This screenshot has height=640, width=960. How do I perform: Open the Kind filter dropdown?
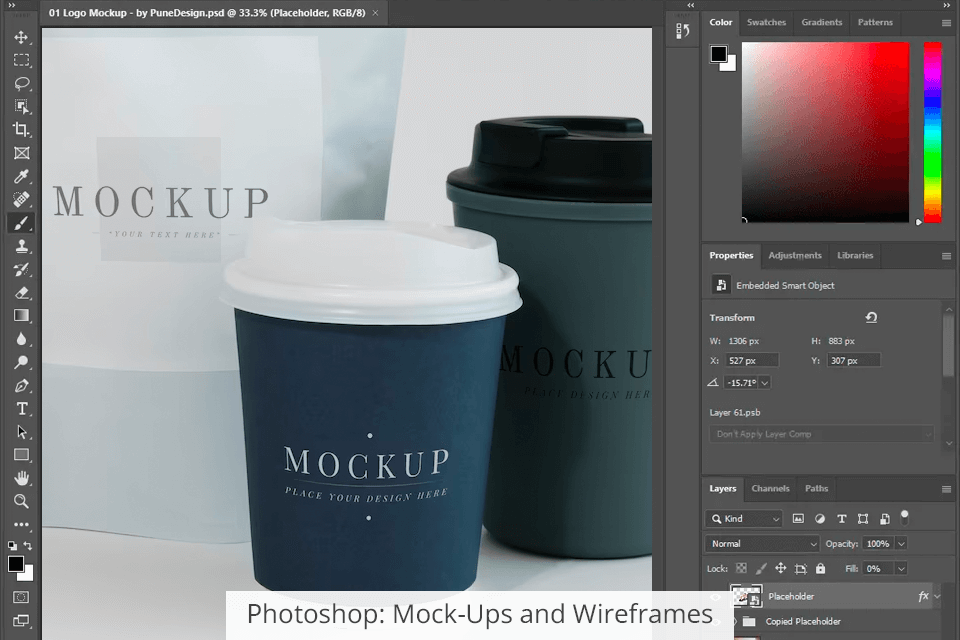click(x=744, y=519)
